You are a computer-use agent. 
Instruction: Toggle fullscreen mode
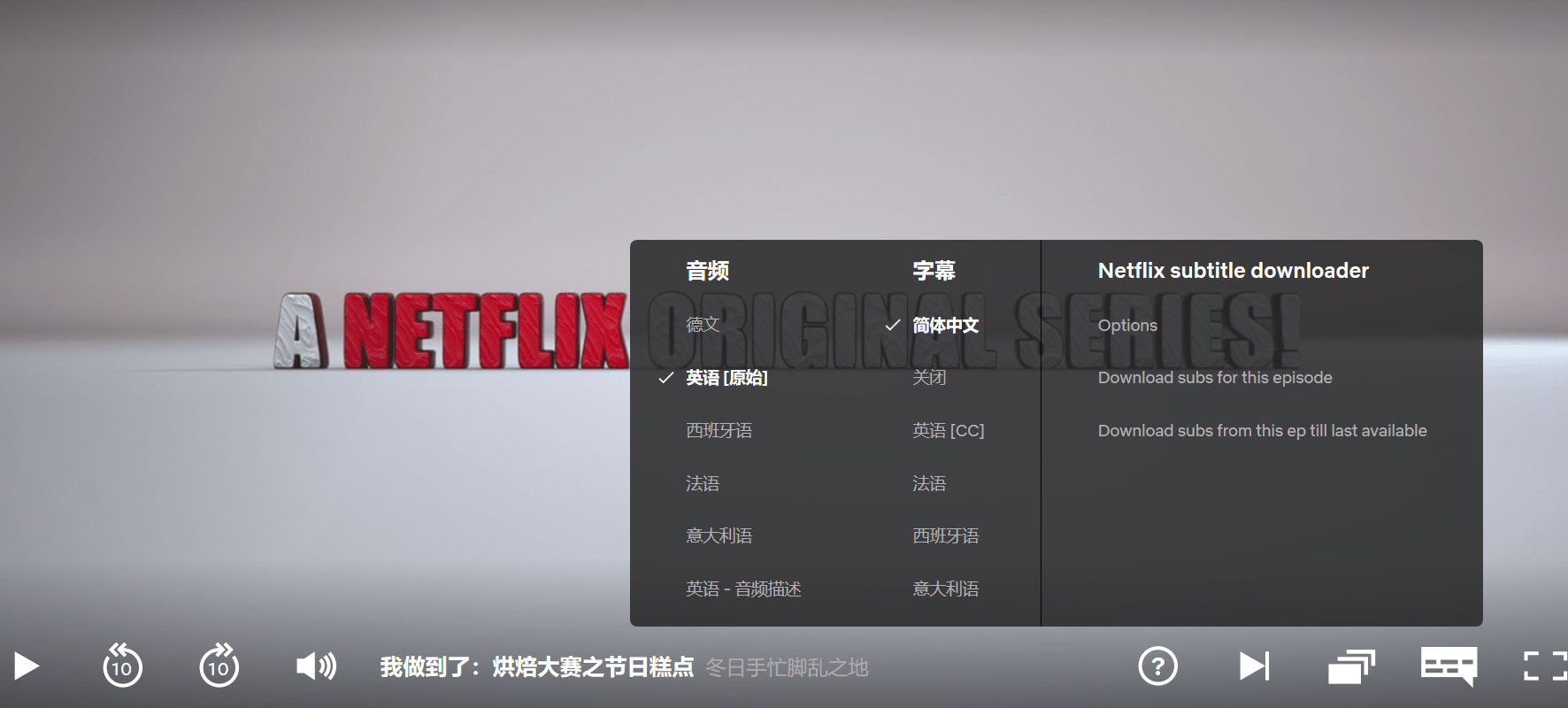click(1545, 666)
